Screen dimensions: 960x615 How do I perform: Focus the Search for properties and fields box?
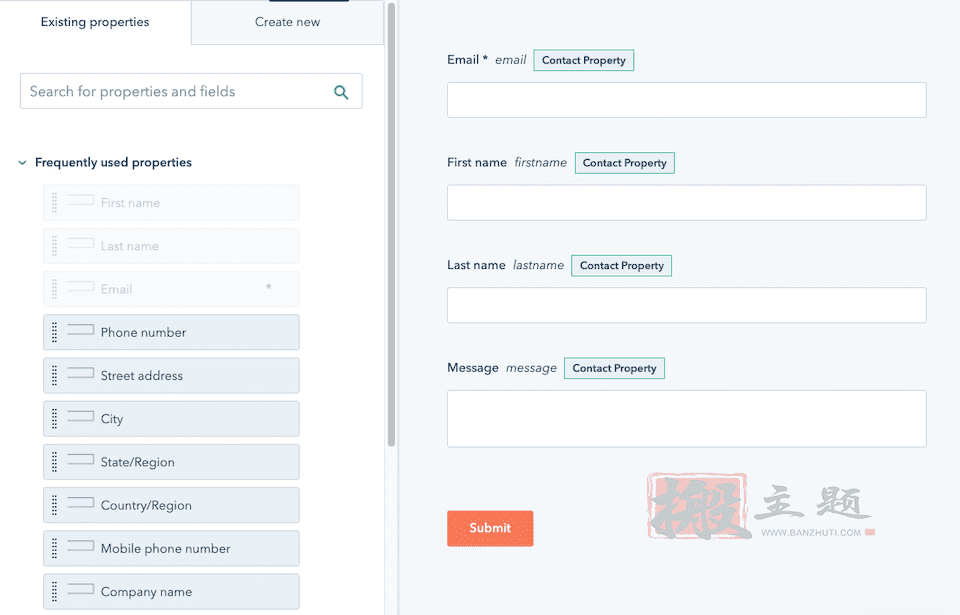coord(191,91)
